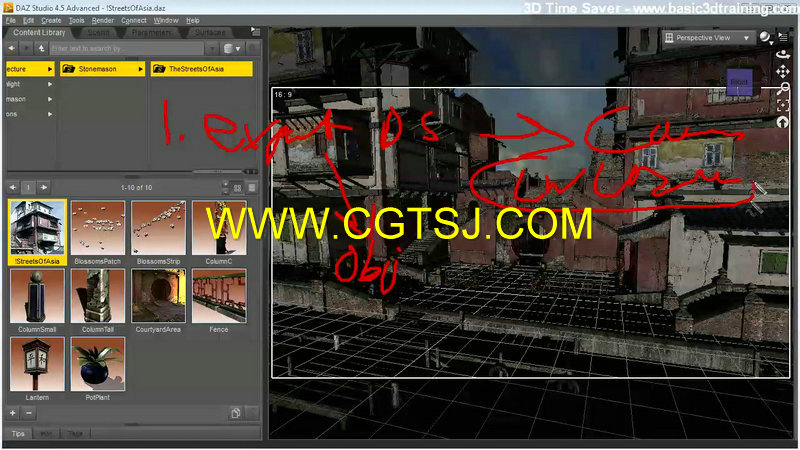
Task: Click the forward arrow in Content Library toolbar
Action: 27,48
